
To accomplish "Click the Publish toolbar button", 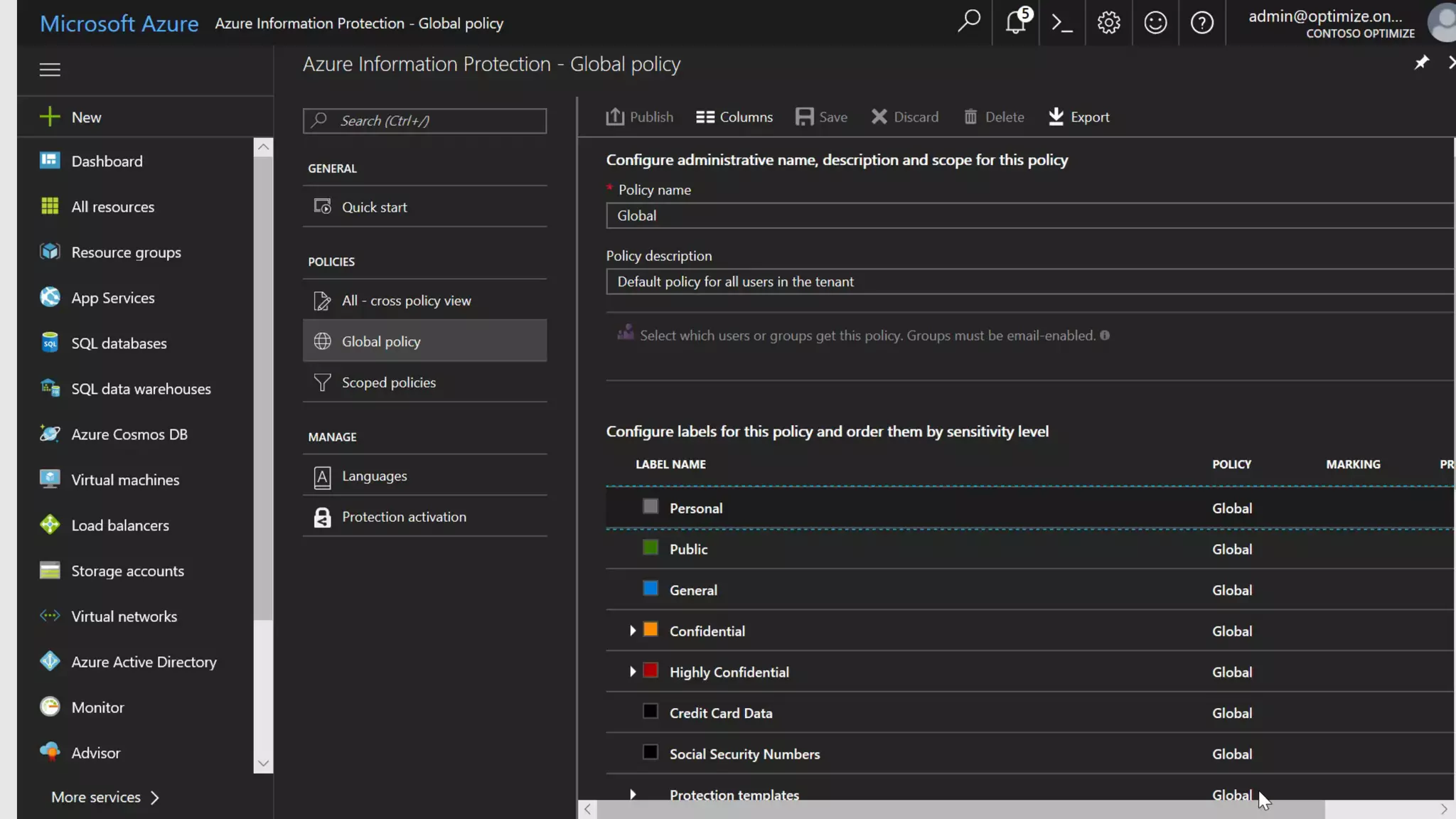I will click(x=639, y=117).
